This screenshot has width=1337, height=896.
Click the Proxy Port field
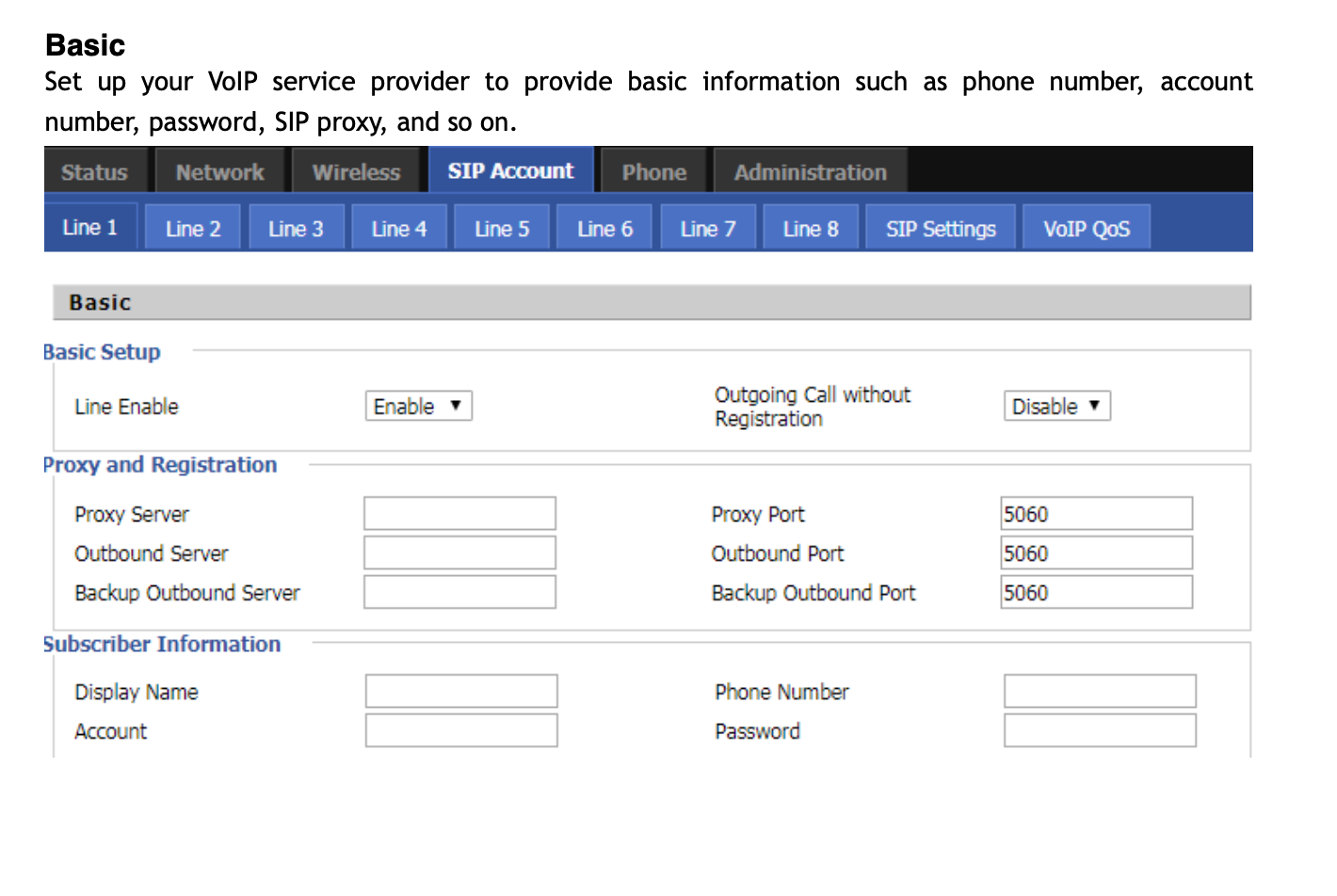pos(1097,514)
